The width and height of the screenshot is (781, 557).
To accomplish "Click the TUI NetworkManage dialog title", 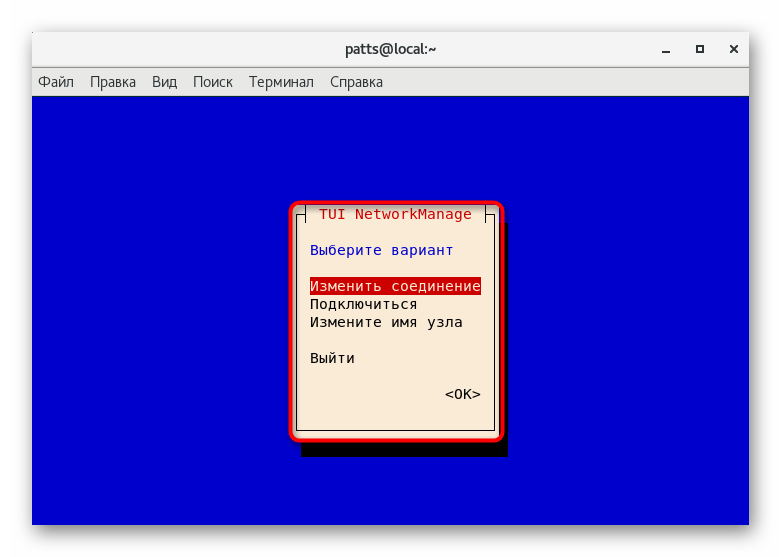I will point(395,214).
